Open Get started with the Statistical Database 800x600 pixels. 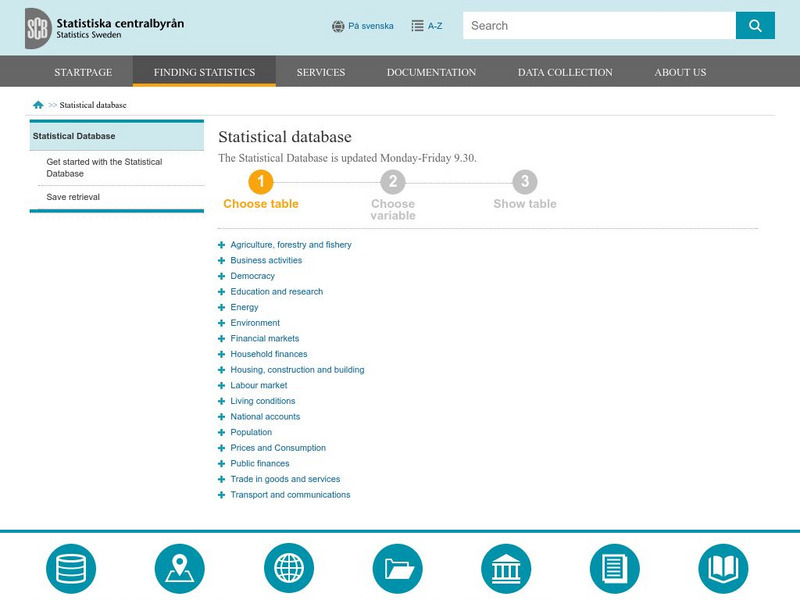pos(104,167)
